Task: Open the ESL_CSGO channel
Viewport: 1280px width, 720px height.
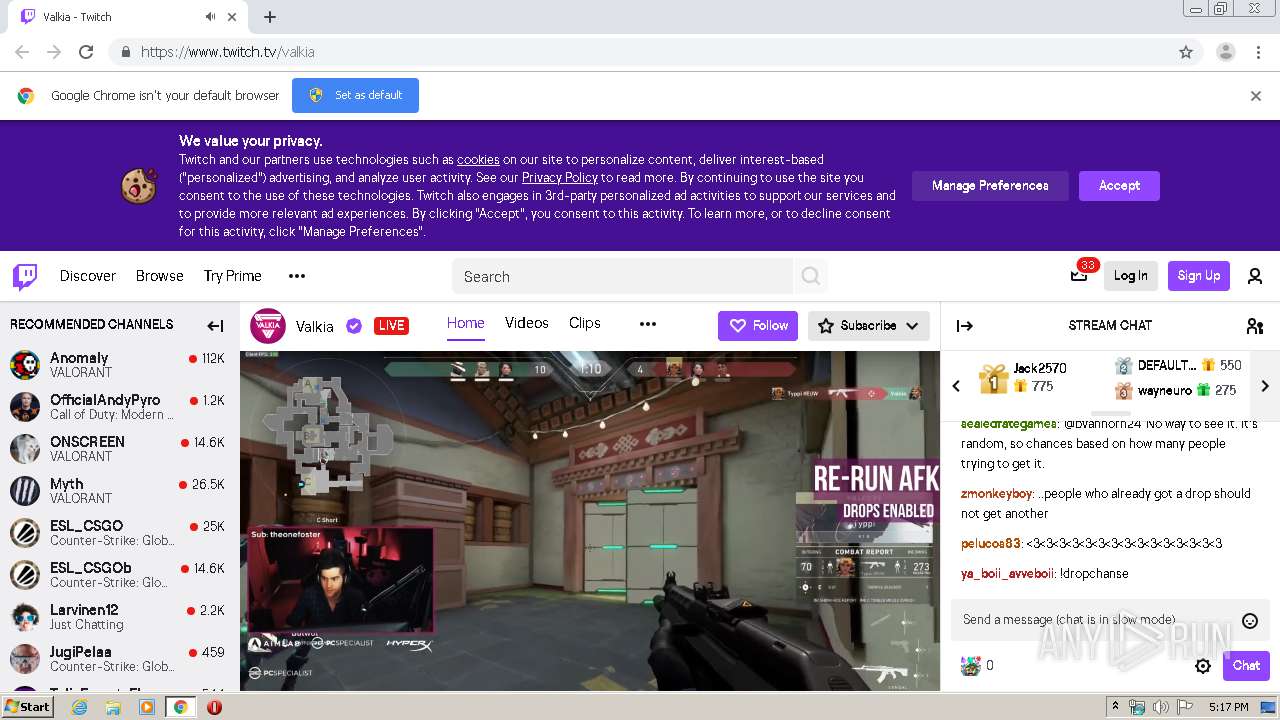Action: 120,533
